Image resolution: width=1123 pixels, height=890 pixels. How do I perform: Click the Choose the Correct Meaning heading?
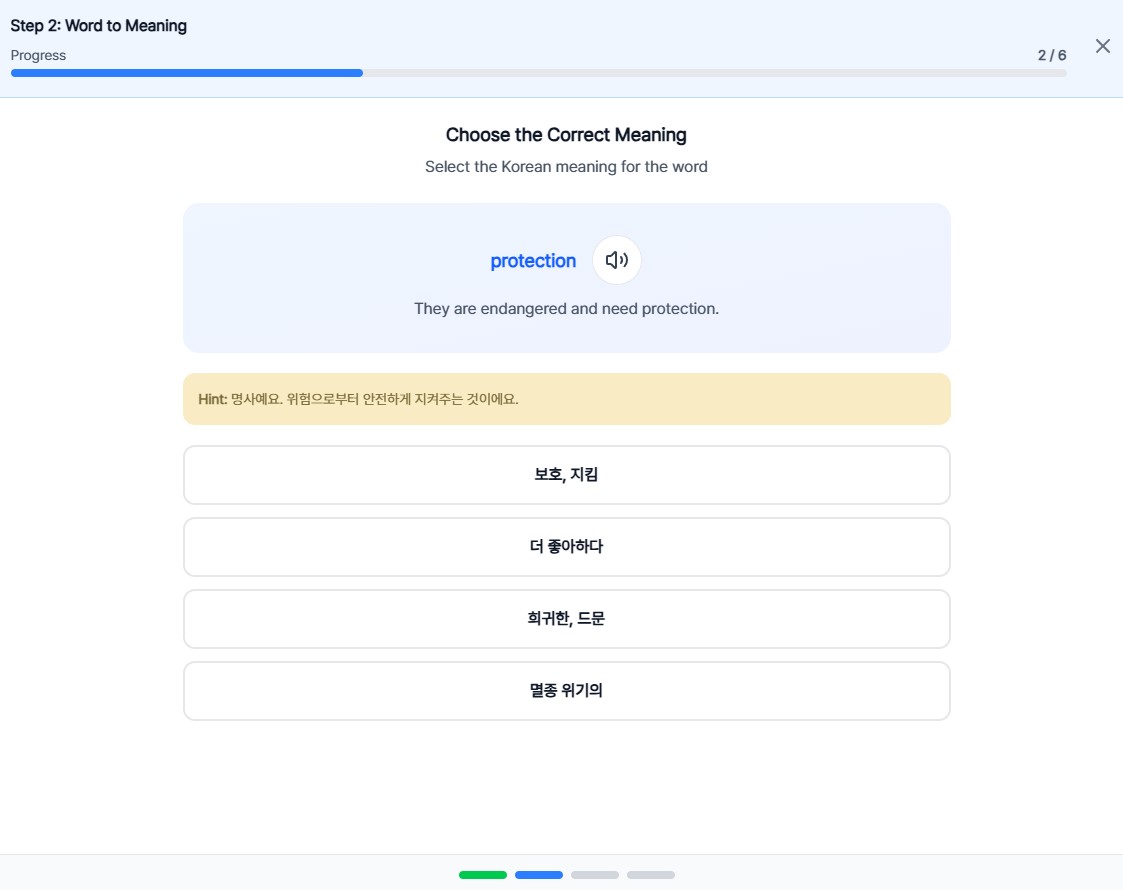[x=566, y=135]
